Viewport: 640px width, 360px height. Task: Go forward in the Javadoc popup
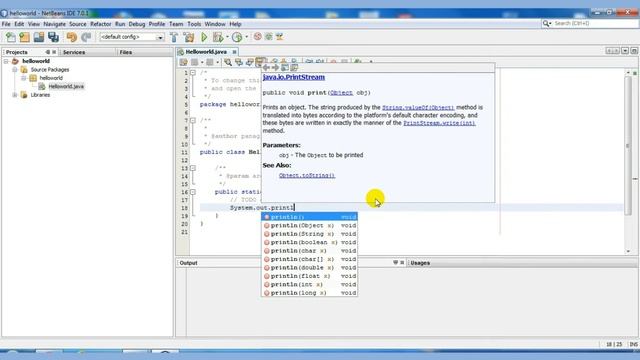(276, 67)
